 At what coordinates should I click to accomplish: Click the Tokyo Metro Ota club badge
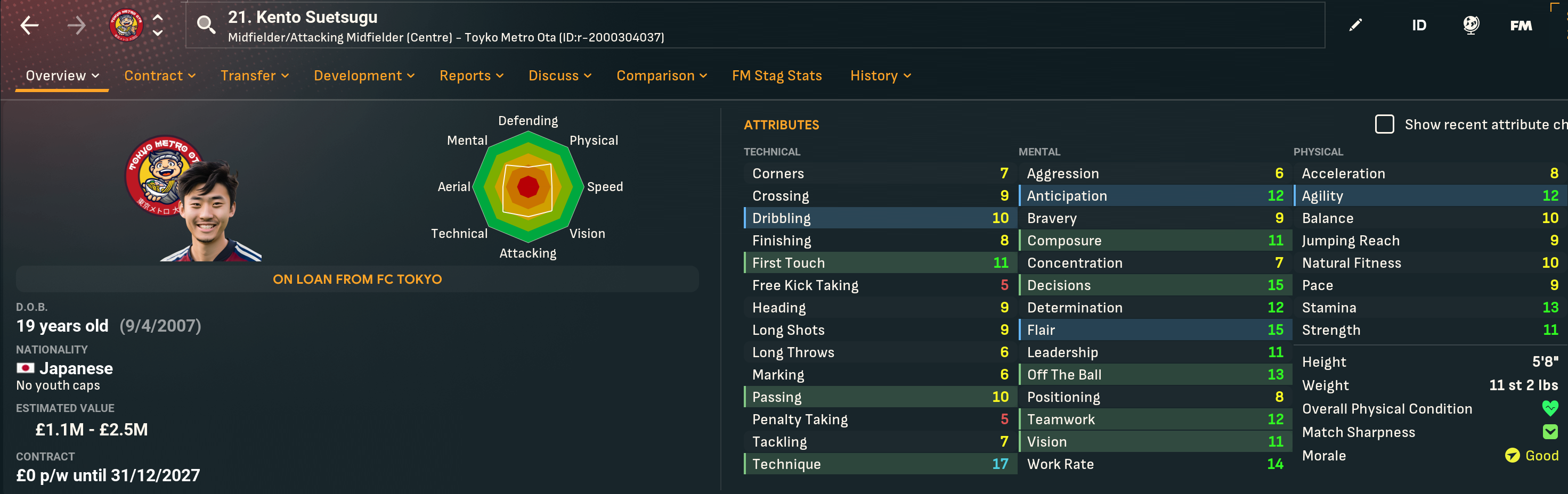pos(126,25)
